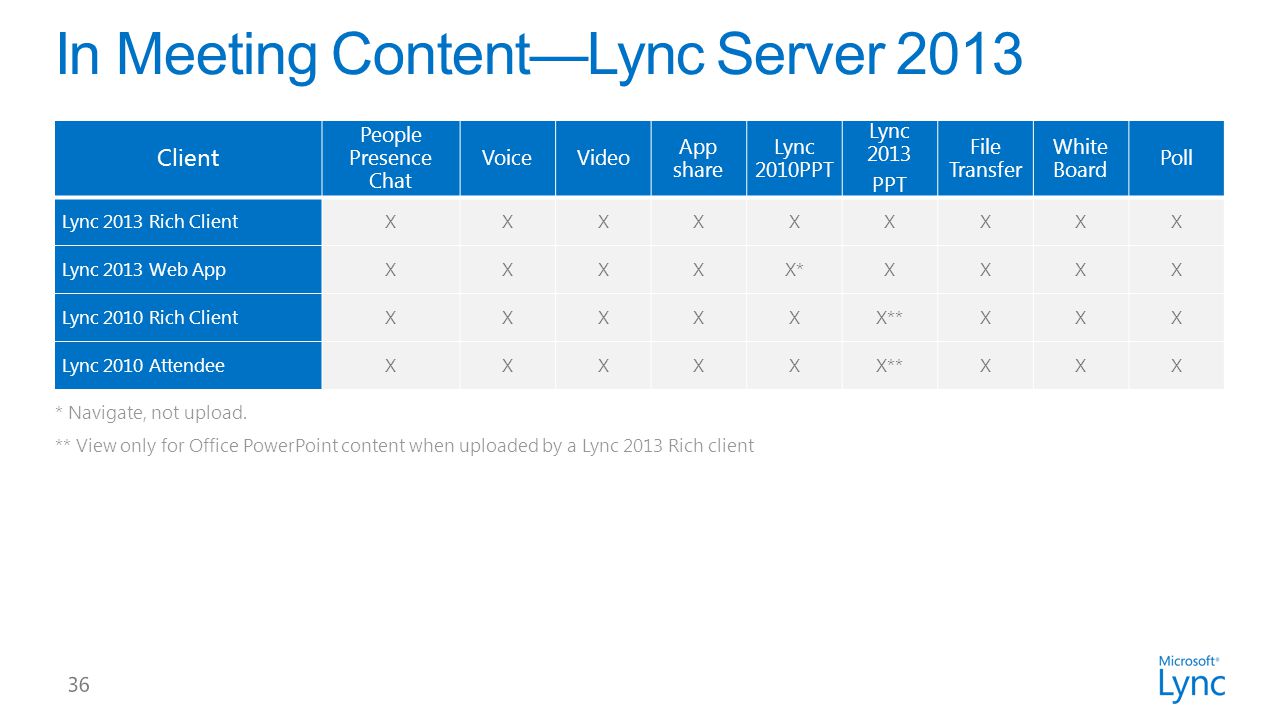Select the 'Lync 2013 Rich Client' row label
The image size is (1279, 720).
click(x=188, y=222)
